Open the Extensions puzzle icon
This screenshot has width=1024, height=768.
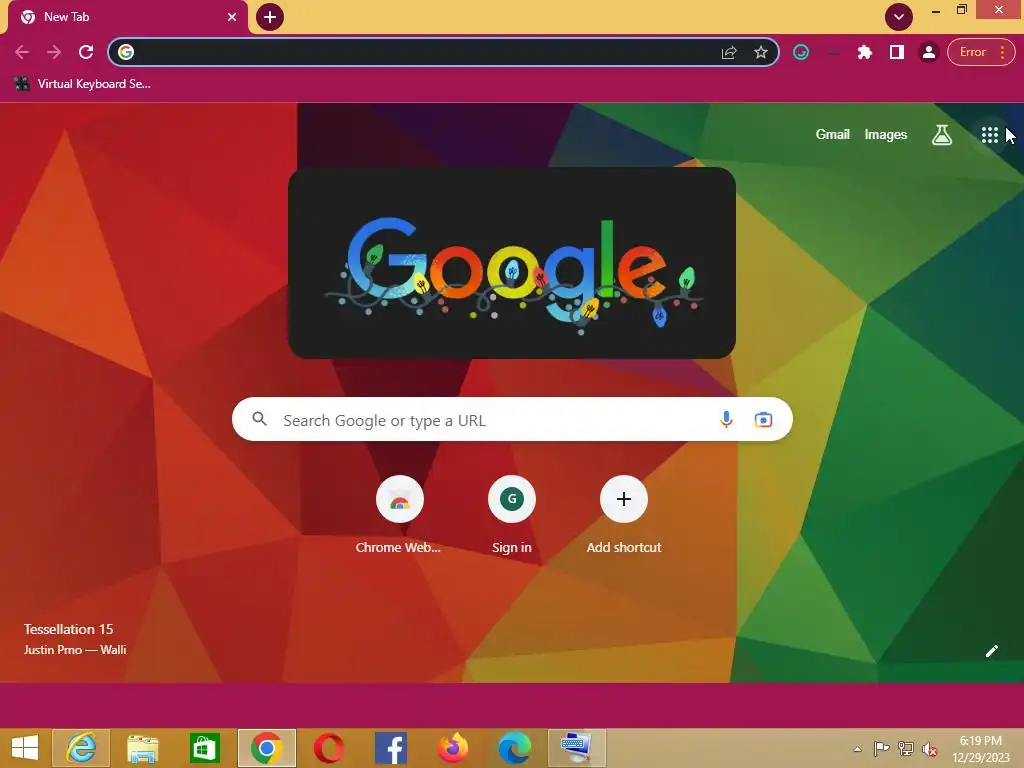click(865, 52)
